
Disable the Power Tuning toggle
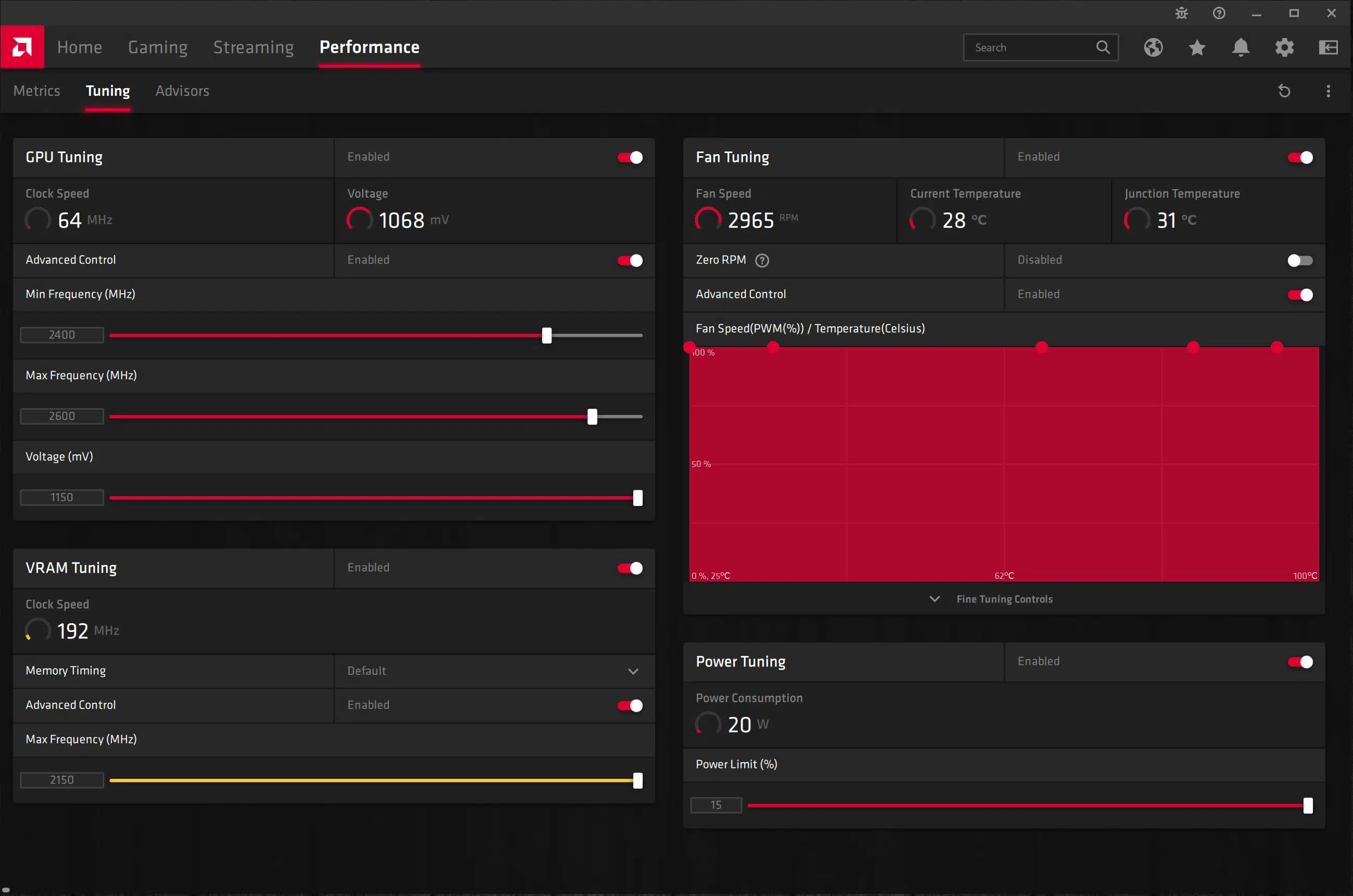[x=1299, y=662]
